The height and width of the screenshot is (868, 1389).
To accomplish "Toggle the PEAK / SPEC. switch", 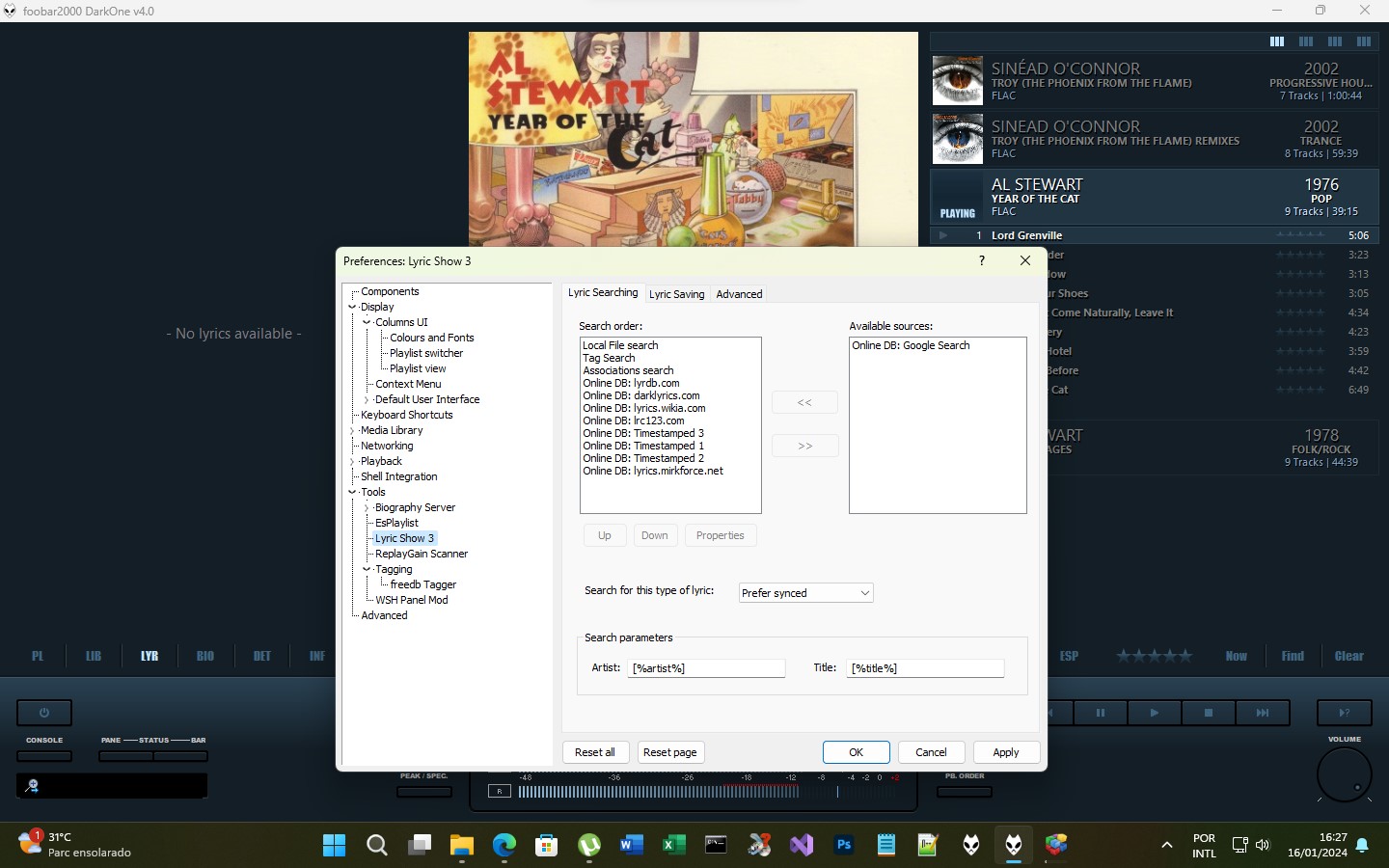I will pyautogui.click(x=424, y=792).
